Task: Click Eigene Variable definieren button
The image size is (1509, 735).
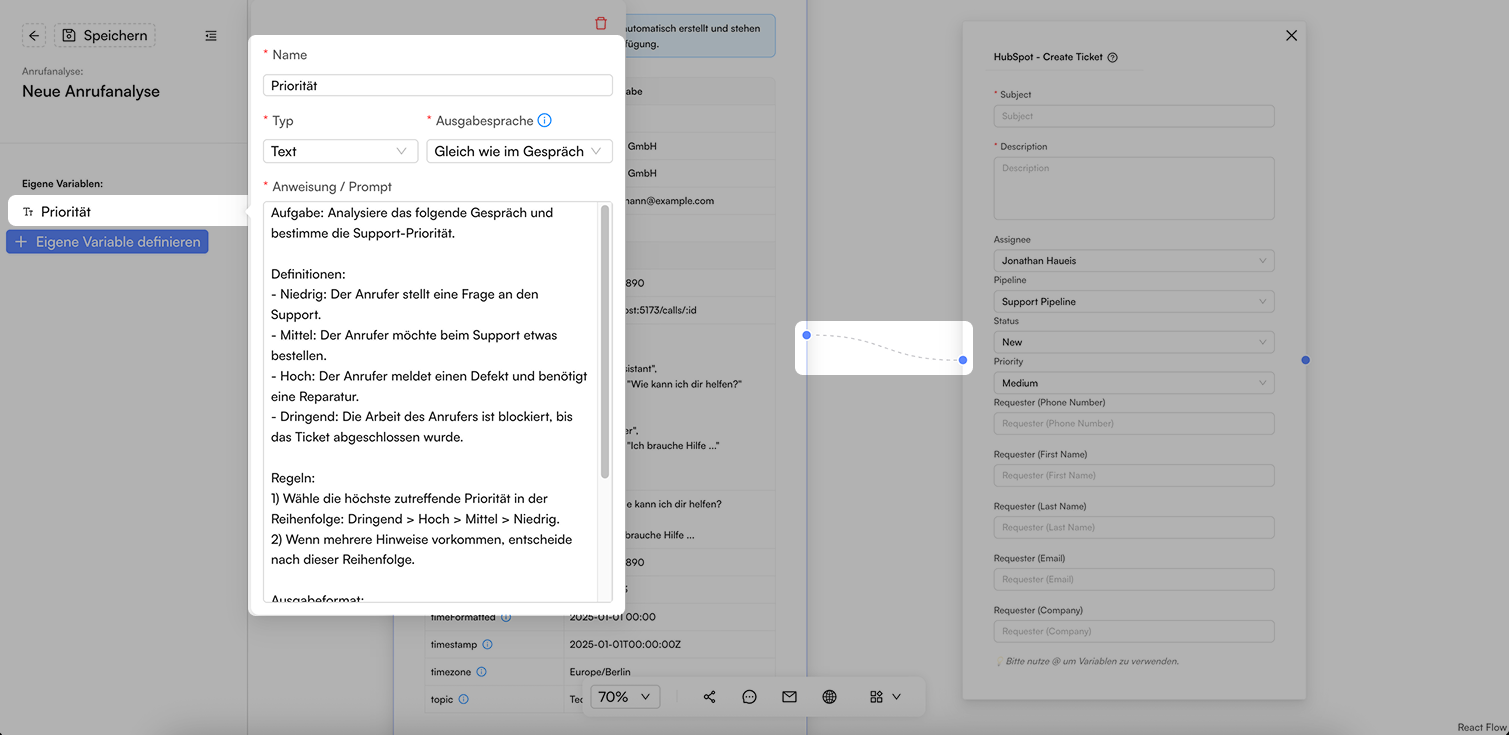Action: point(107,242)
